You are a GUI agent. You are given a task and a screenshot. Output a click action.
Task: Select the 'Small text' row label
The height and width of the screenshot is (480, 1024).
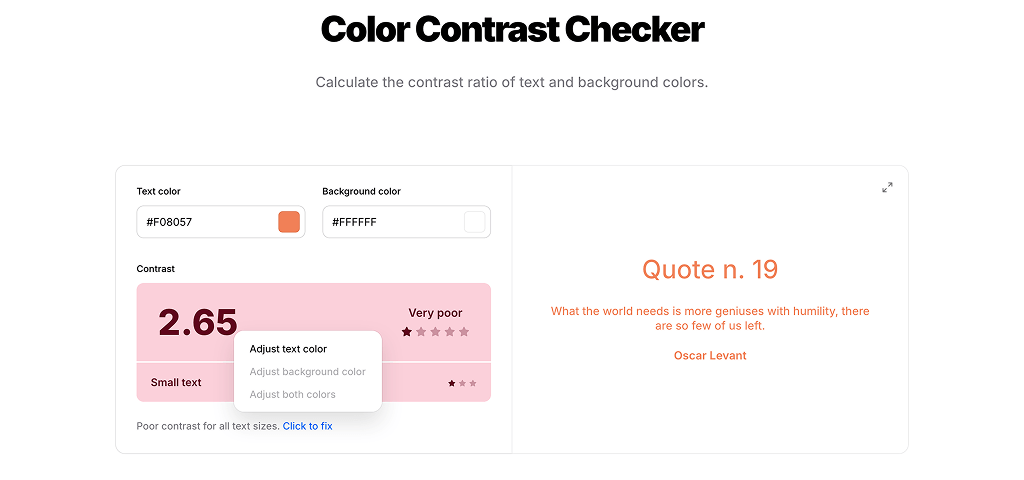[x=176, y=383]
